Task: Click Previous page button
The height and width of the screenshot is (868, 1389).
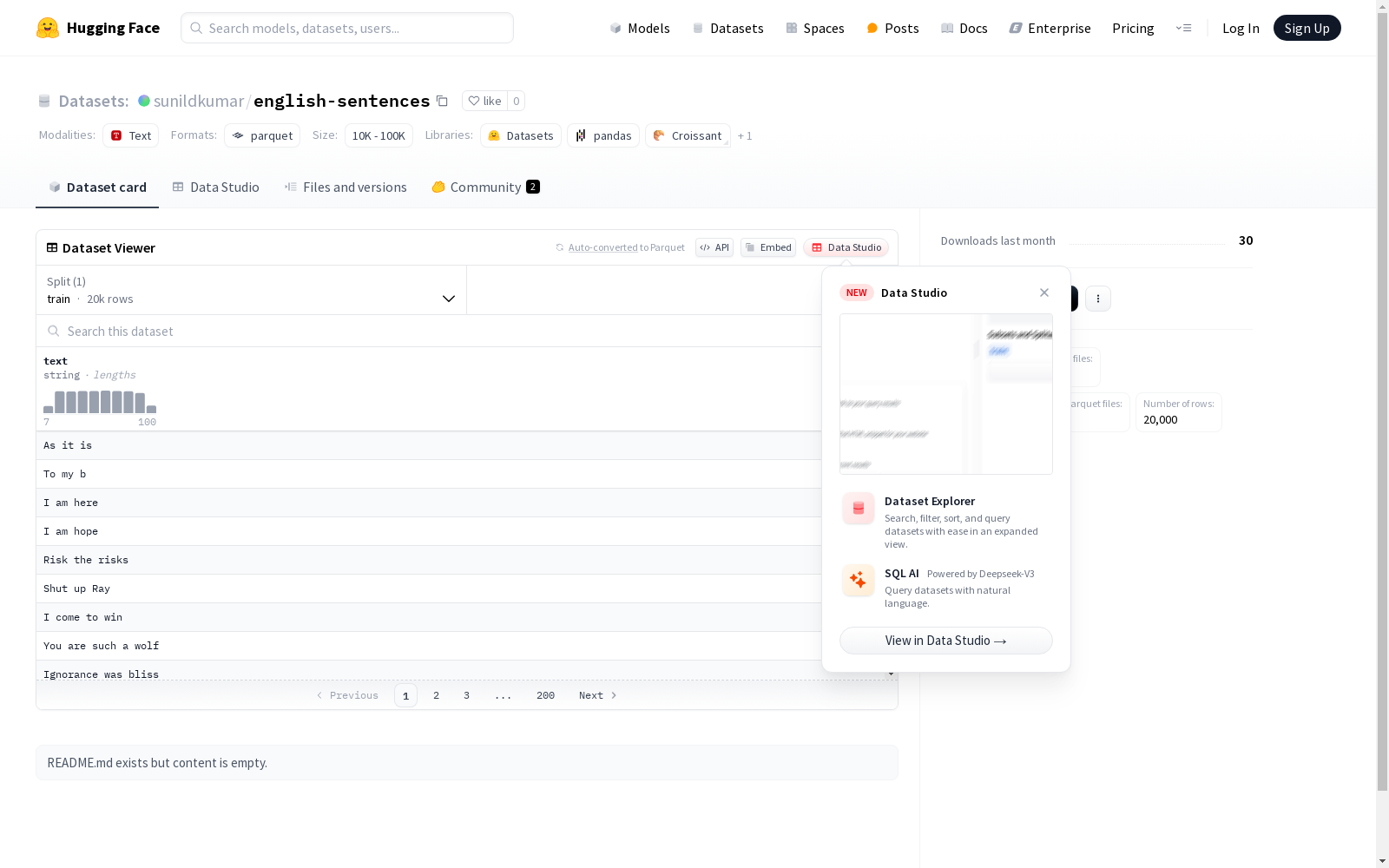Action: [x=346, y=695]
